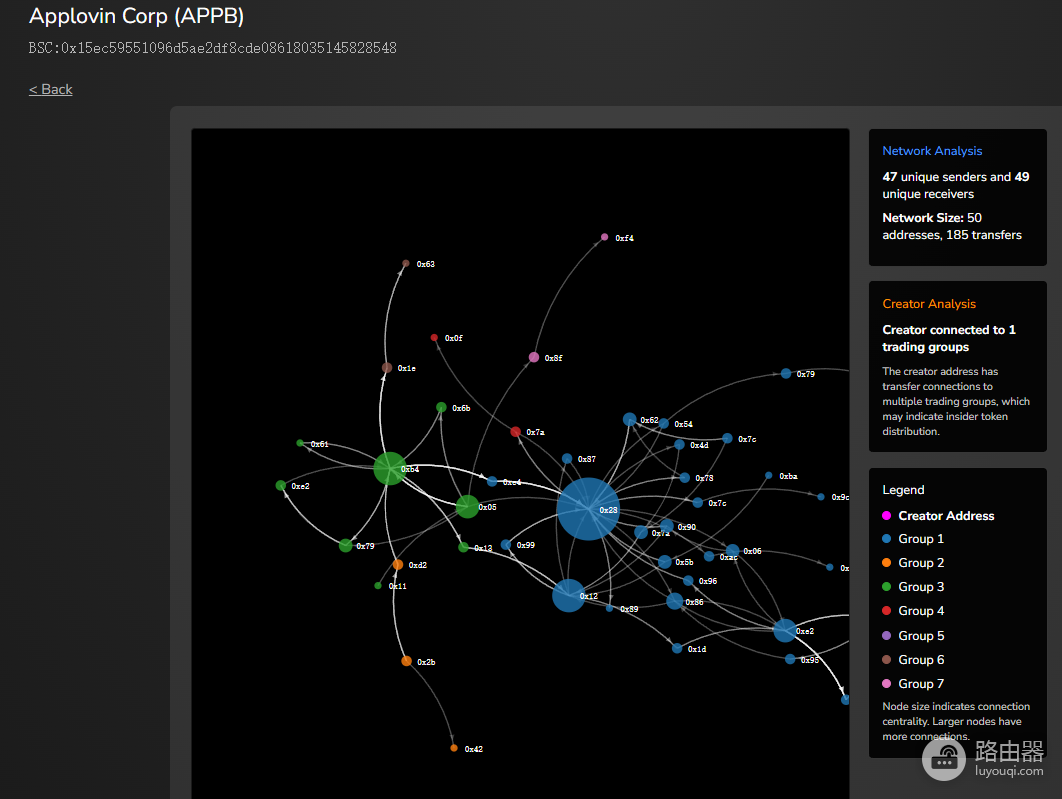Click the small green 0x11 node
This screenshot has height=799, width=1062.
pos(378,586)
